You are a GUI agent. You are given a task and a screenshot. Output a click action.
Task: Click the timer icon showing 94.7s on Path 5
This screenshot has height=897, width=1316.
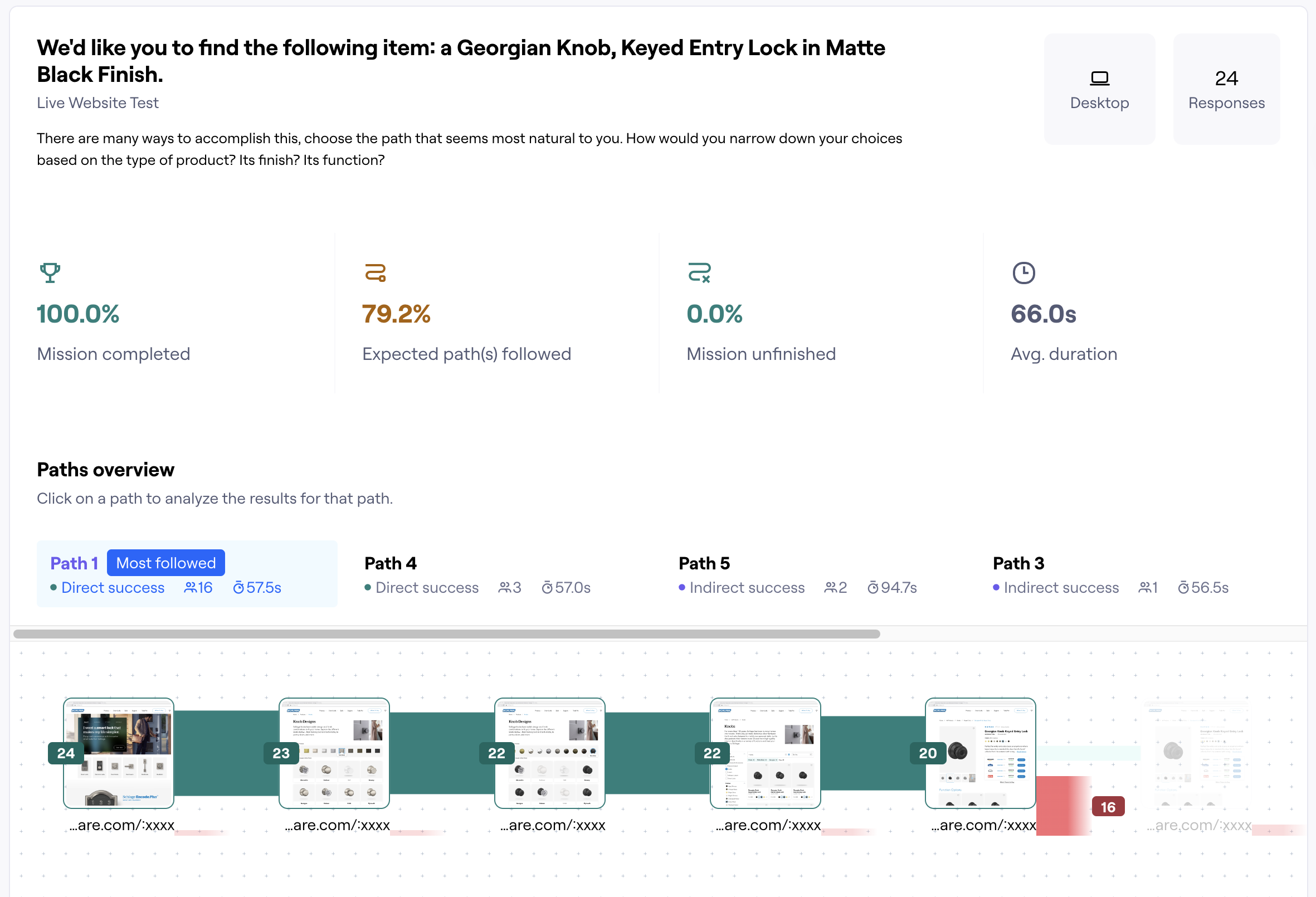[873, 587]
